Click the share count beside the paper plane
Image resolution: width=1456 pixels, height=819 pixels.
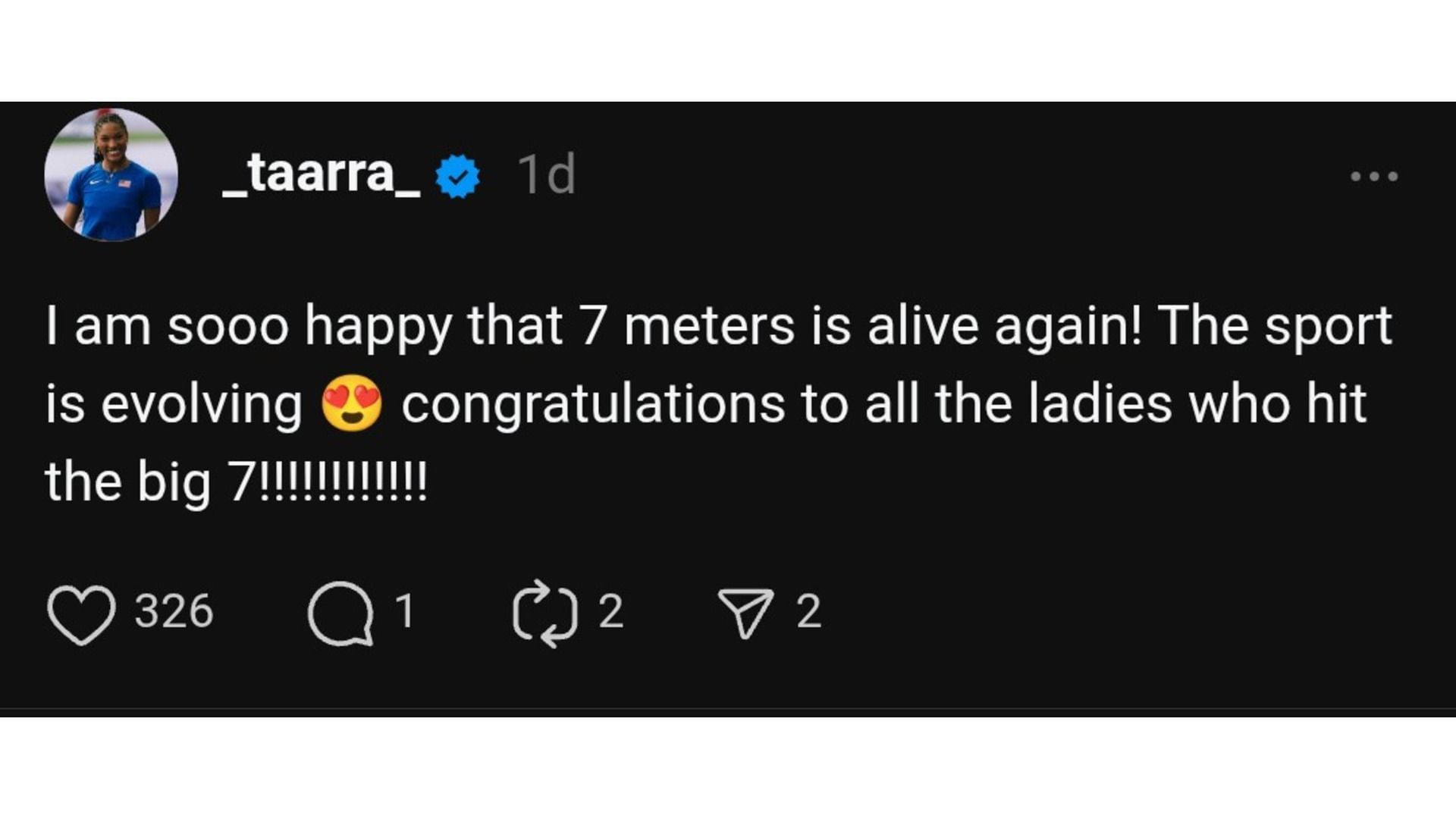[809, 611]
